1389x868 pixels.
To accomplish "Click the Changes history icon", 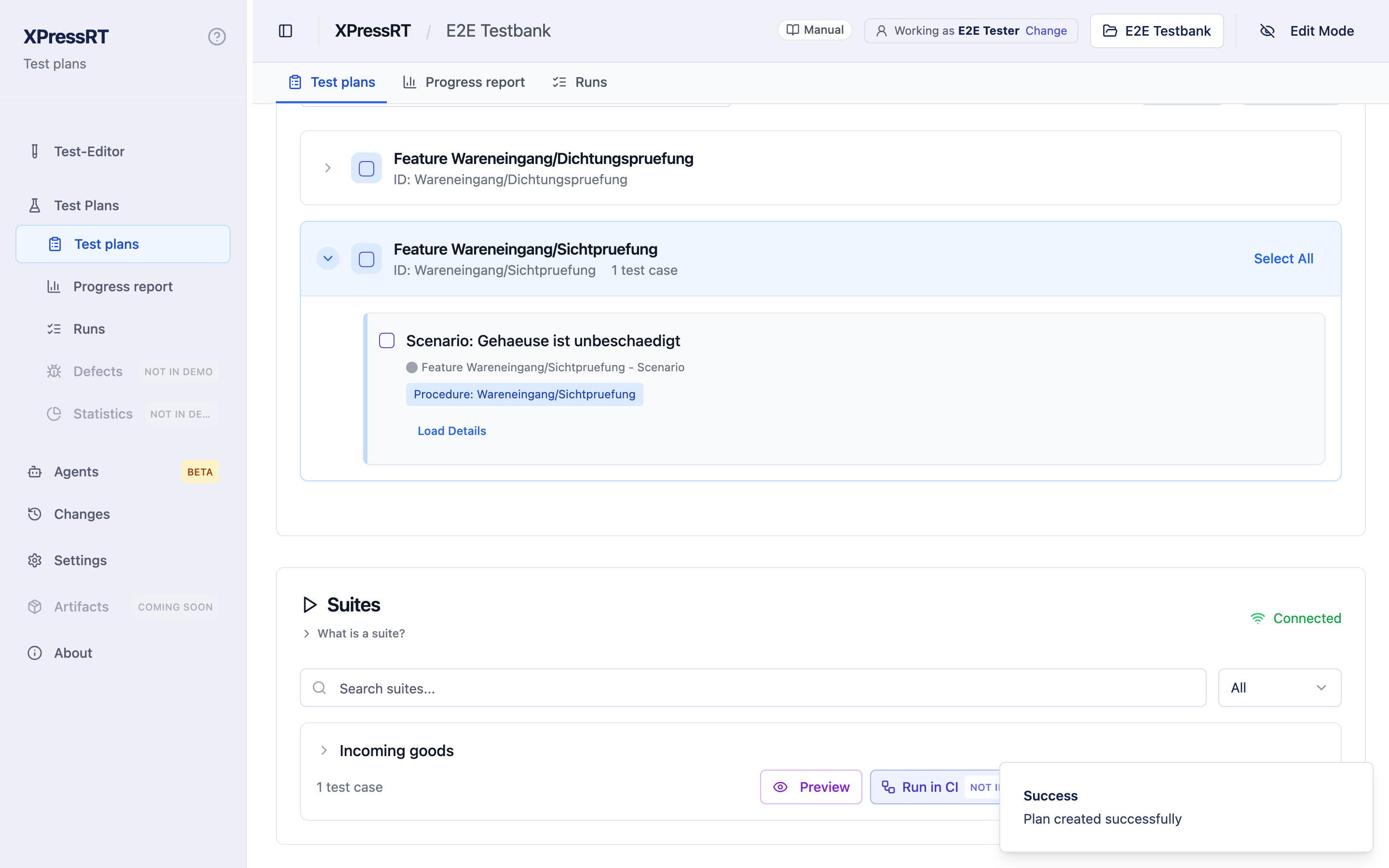I will click(x=35, y=515).
